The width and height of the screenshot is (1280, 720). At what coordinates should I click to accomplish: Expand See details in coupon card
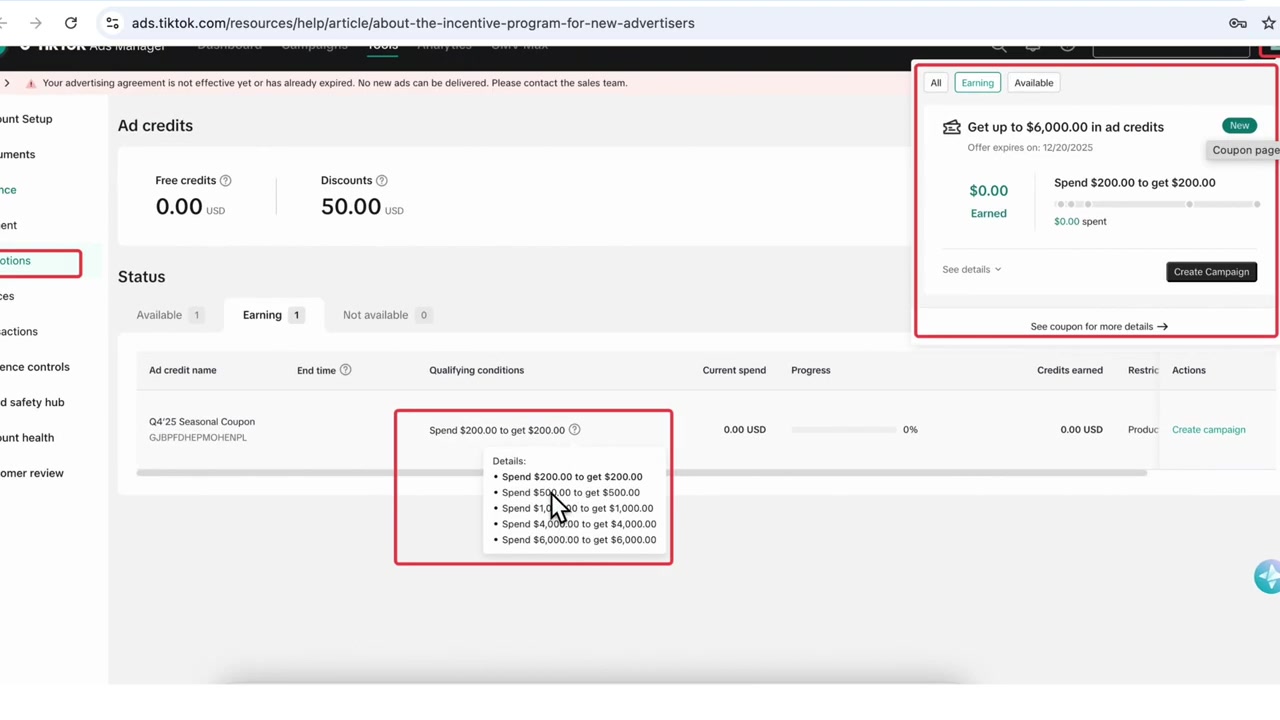pyautogui.click(x=971, y=270)
